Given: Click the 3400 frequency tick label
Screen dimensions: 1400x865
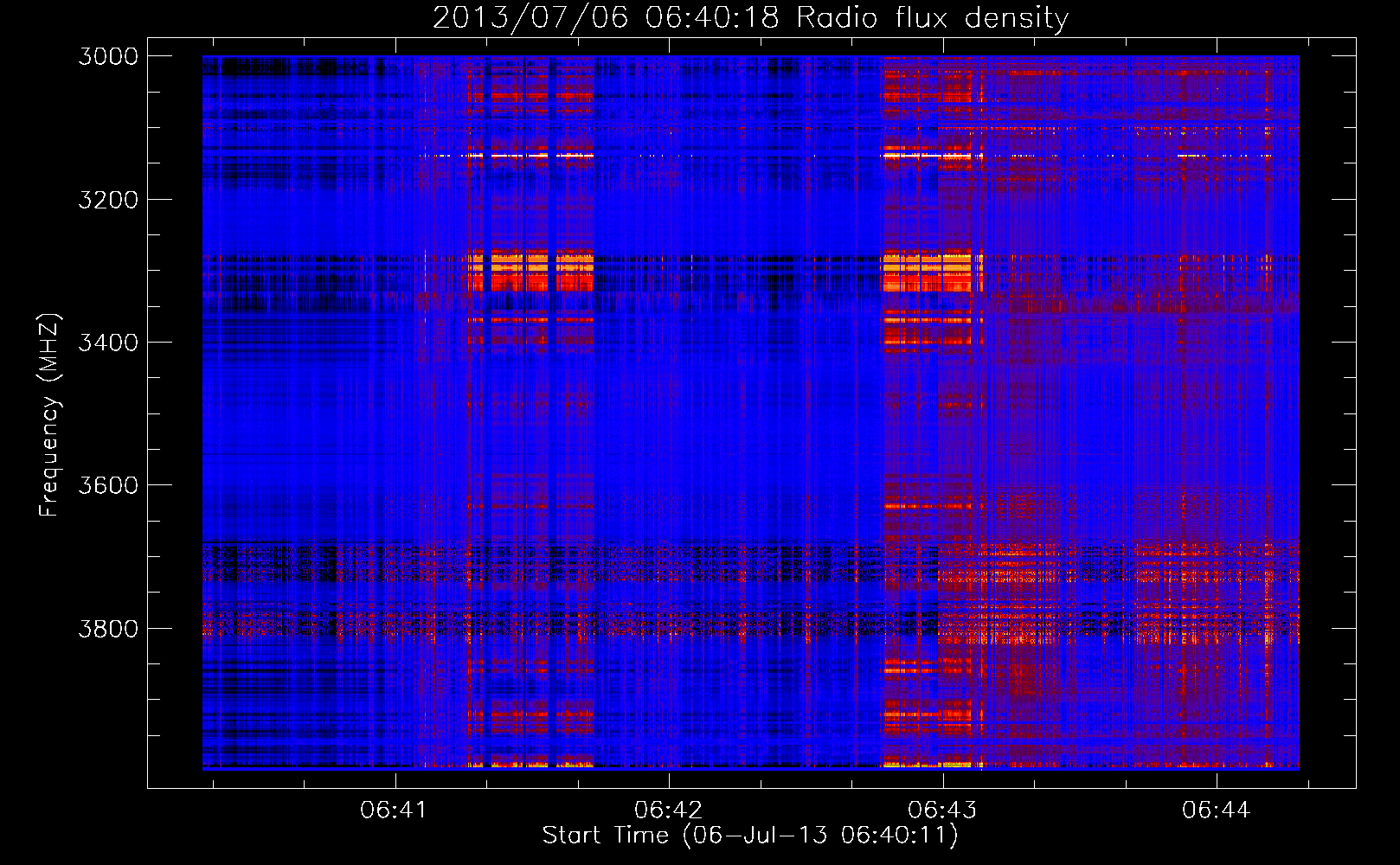Looking at the screenshot, I should coord(108,343).
